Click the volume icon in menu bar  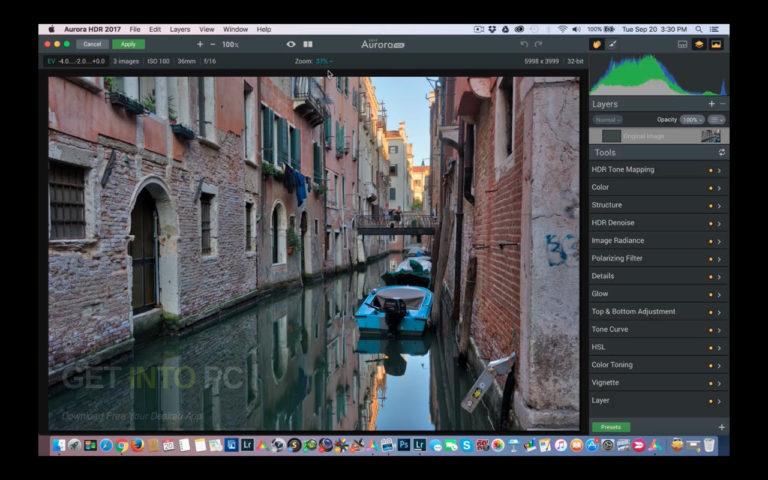click(x=576, y=29)
